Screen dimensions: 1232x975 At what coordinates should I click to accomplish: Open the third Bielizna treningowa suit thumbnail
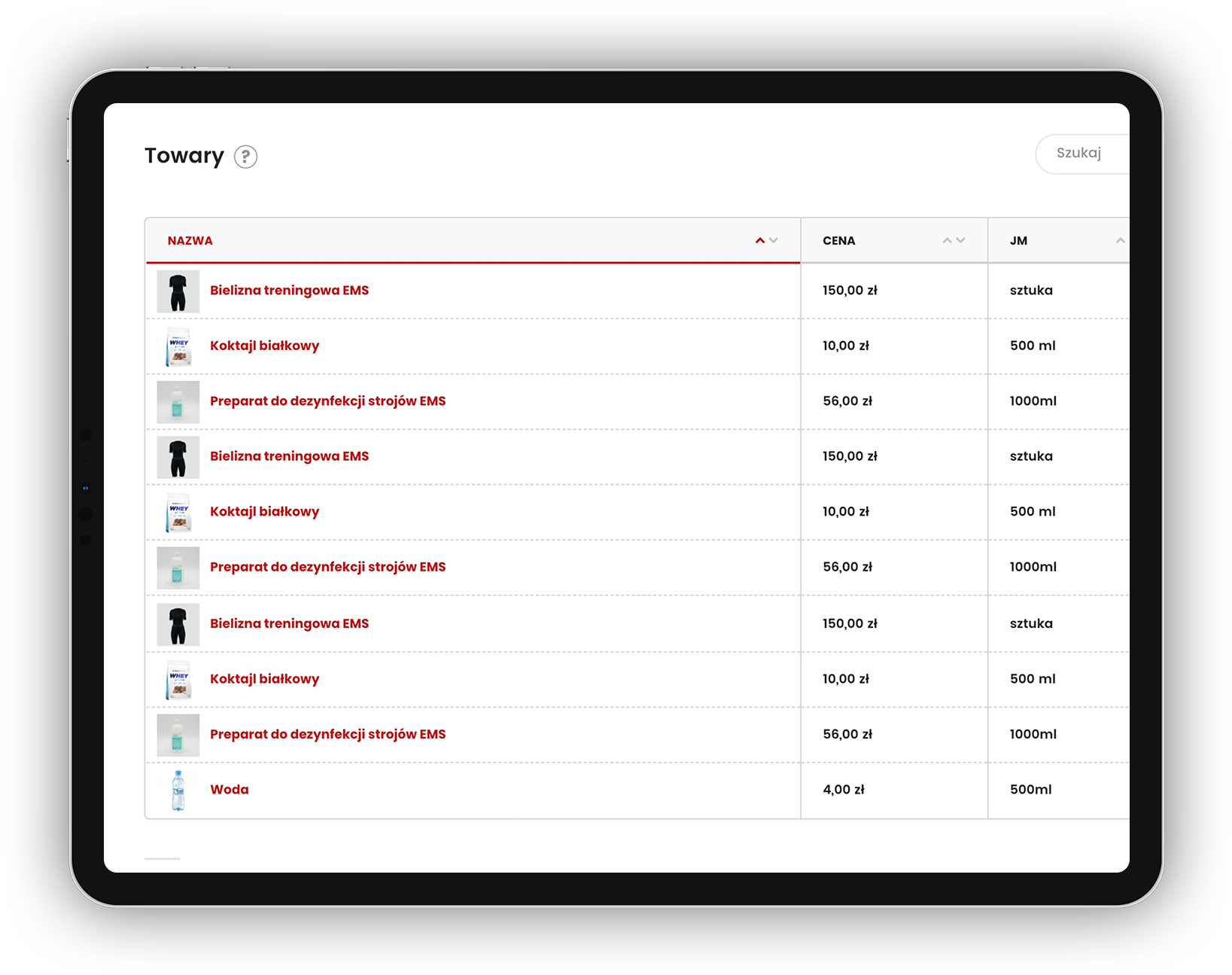pos(178,624)
